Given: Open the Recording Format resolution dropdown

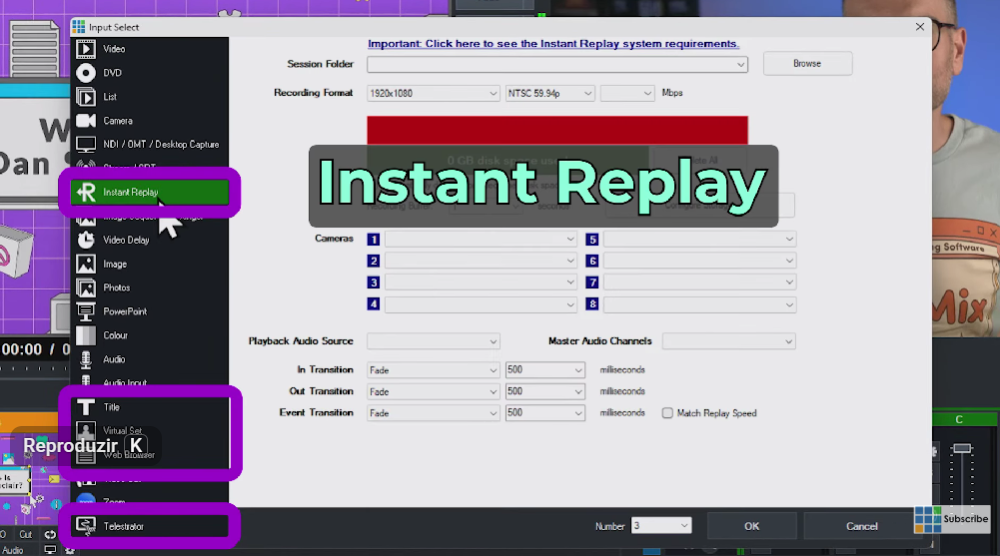Looking at the screenshot, I should point(493,93).
